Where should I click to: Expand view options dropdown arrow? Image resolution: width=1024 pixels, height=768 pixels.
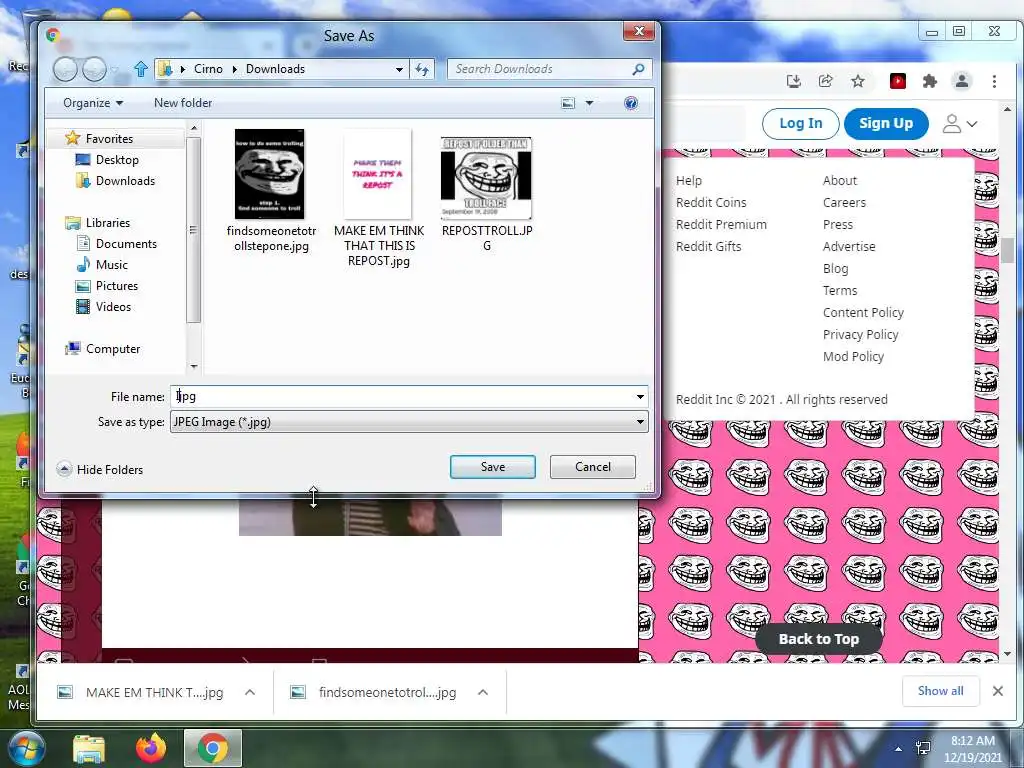(x=589, y=103)
